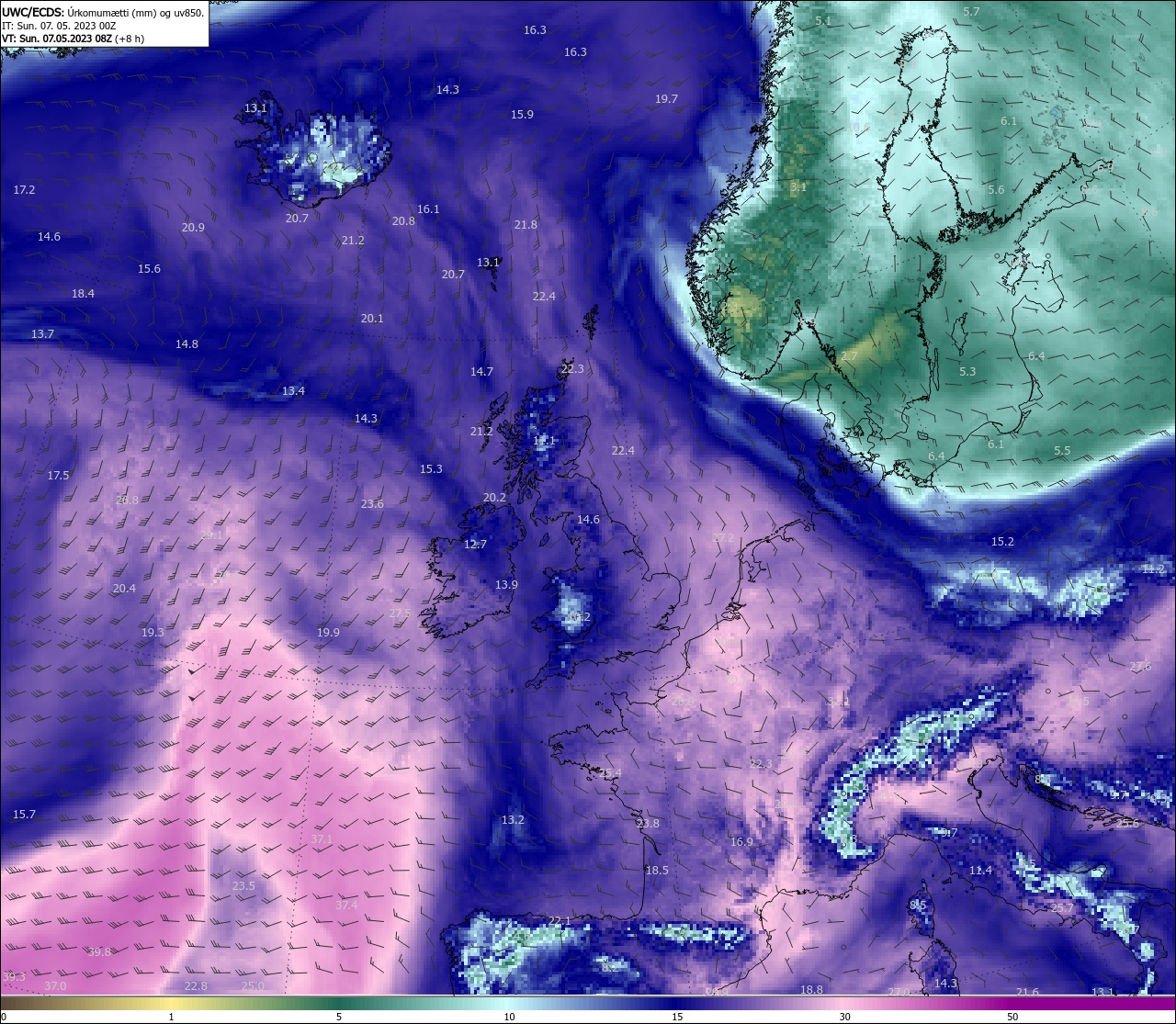The image size is (1176, 1024).
Task: Click the 15.2 value label
Action: pos(1002,542)
